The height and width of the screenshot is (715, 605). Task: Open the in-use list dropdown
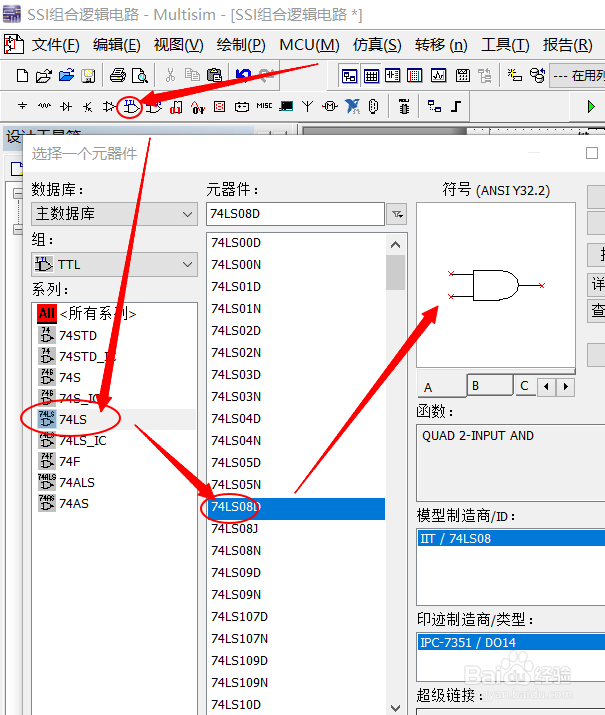577,76
